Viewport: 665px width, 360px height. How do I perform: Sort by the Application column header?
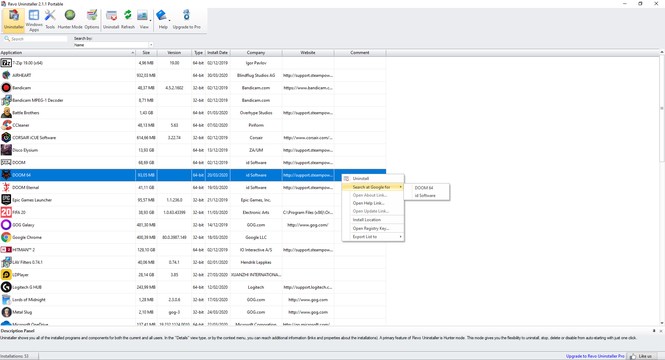[67, 53]
